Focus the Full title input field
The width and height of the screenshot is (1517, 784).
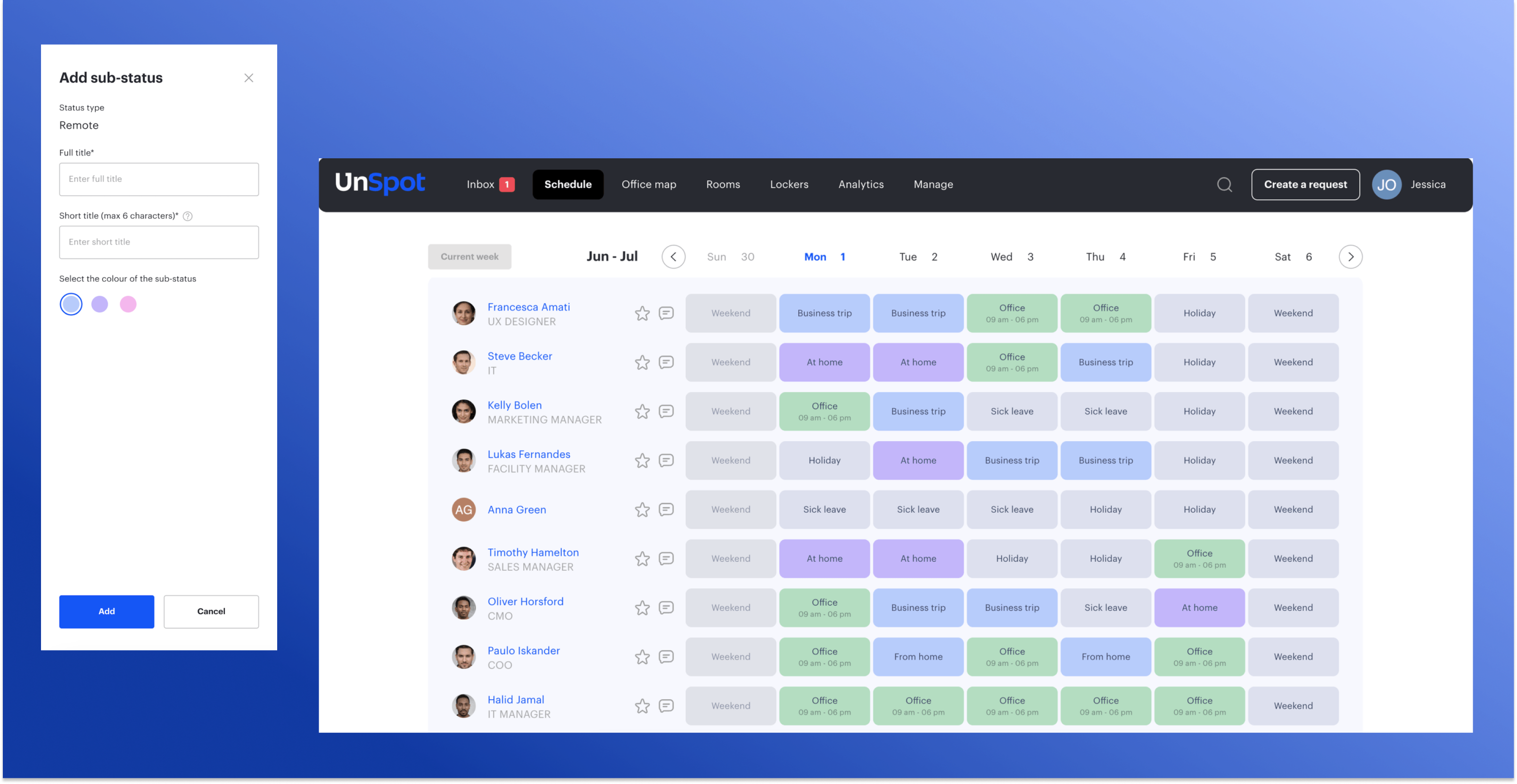(158, 180)
